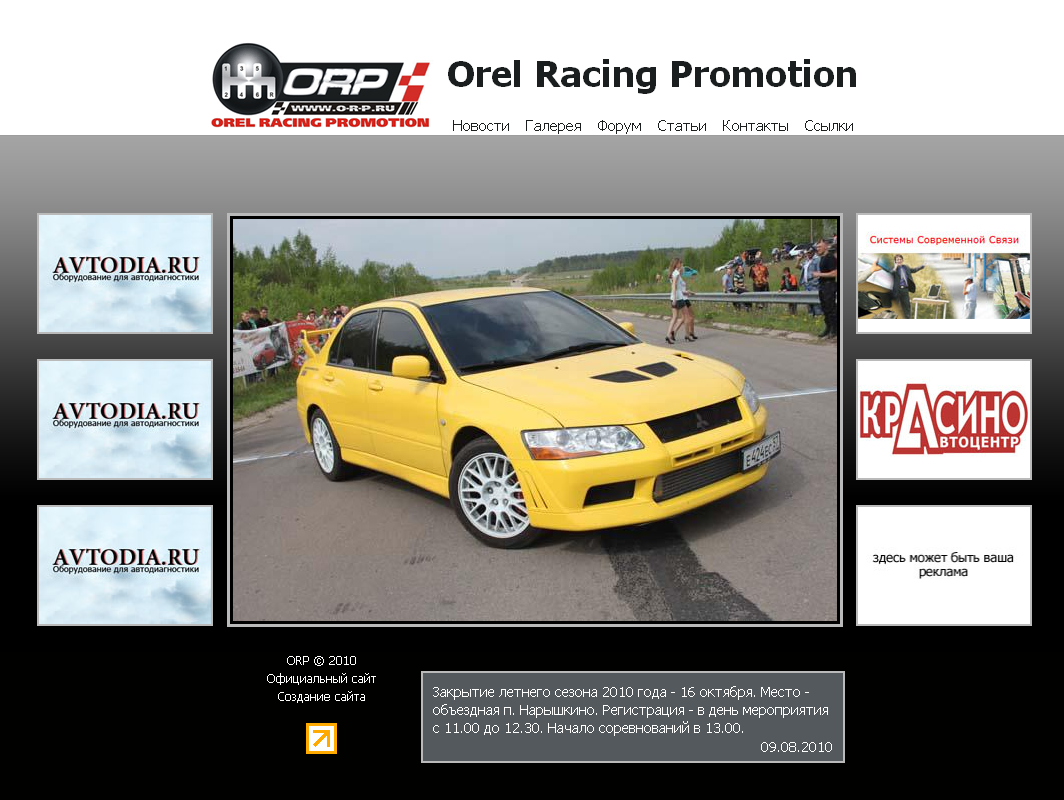Open the Новости menu item
The image size is (1064, 800).
480,126
